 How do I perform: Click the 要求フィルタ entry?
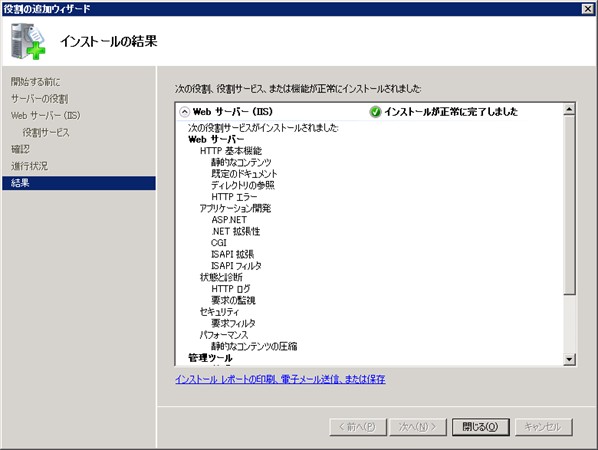pos(233,323)
